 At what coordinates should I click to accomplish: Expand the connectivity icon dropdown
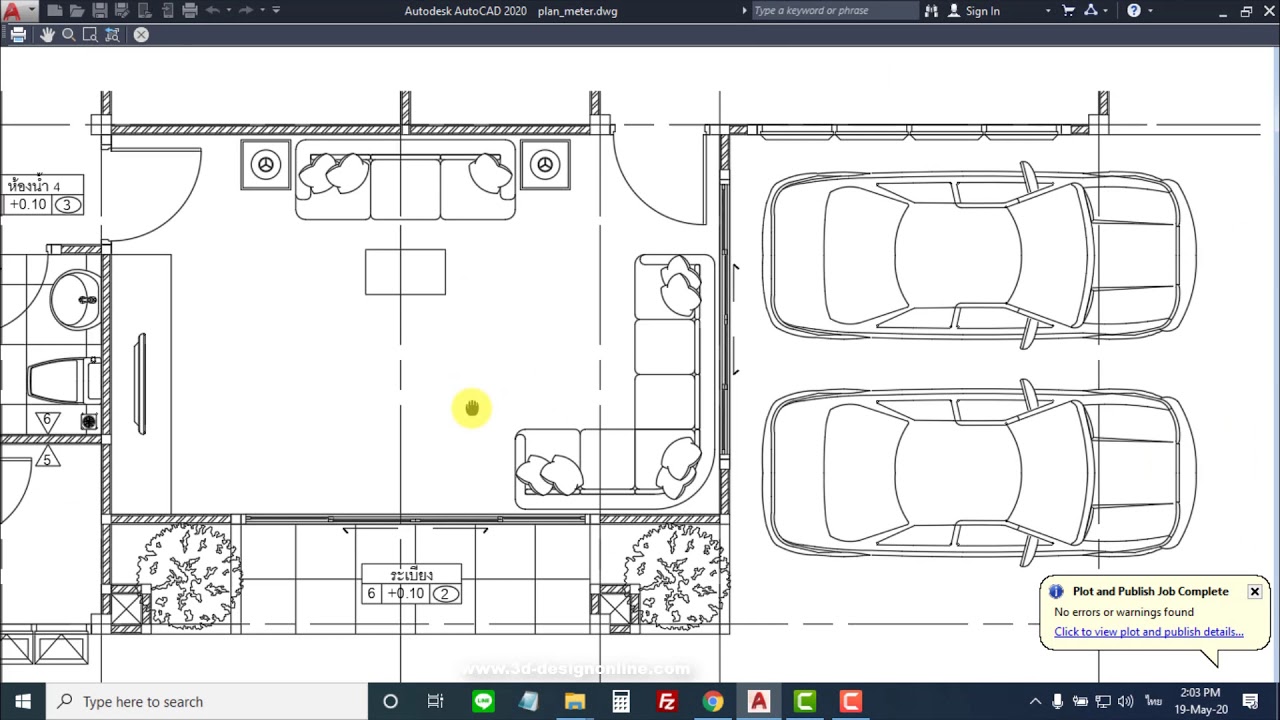(1105, 10)
